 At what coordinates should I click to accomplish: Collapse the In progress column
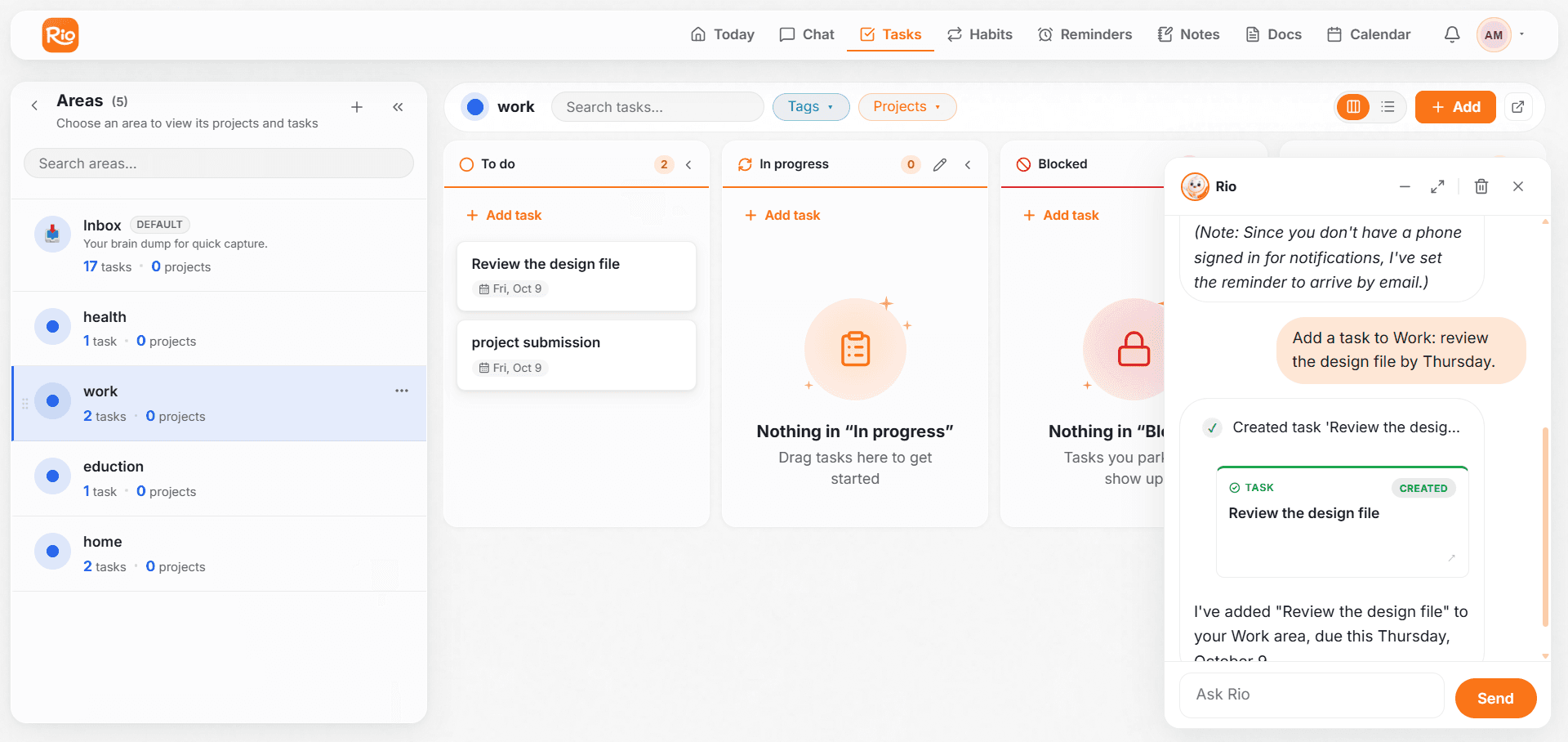[968, 164]
